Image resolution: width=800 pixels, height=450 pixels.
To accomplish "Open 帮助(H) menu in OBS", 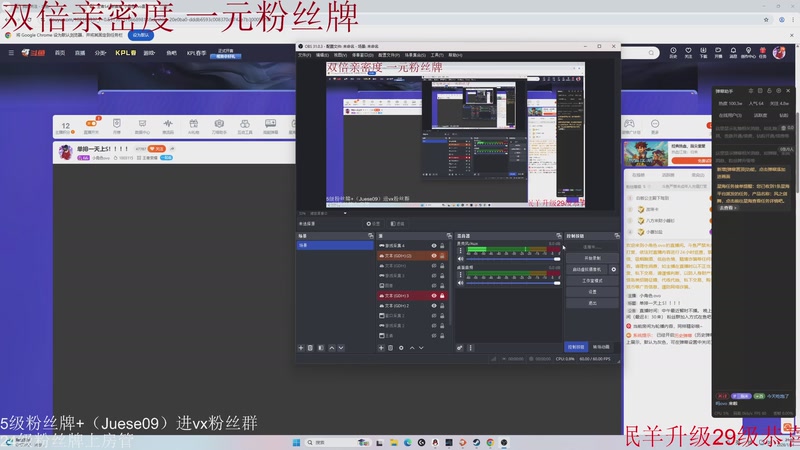I will (455, 55).
